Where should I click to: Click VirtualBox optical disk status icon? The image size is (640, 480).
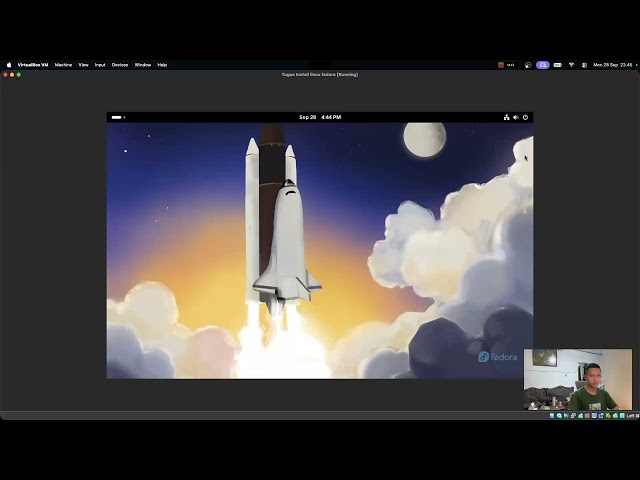point(559,416)
